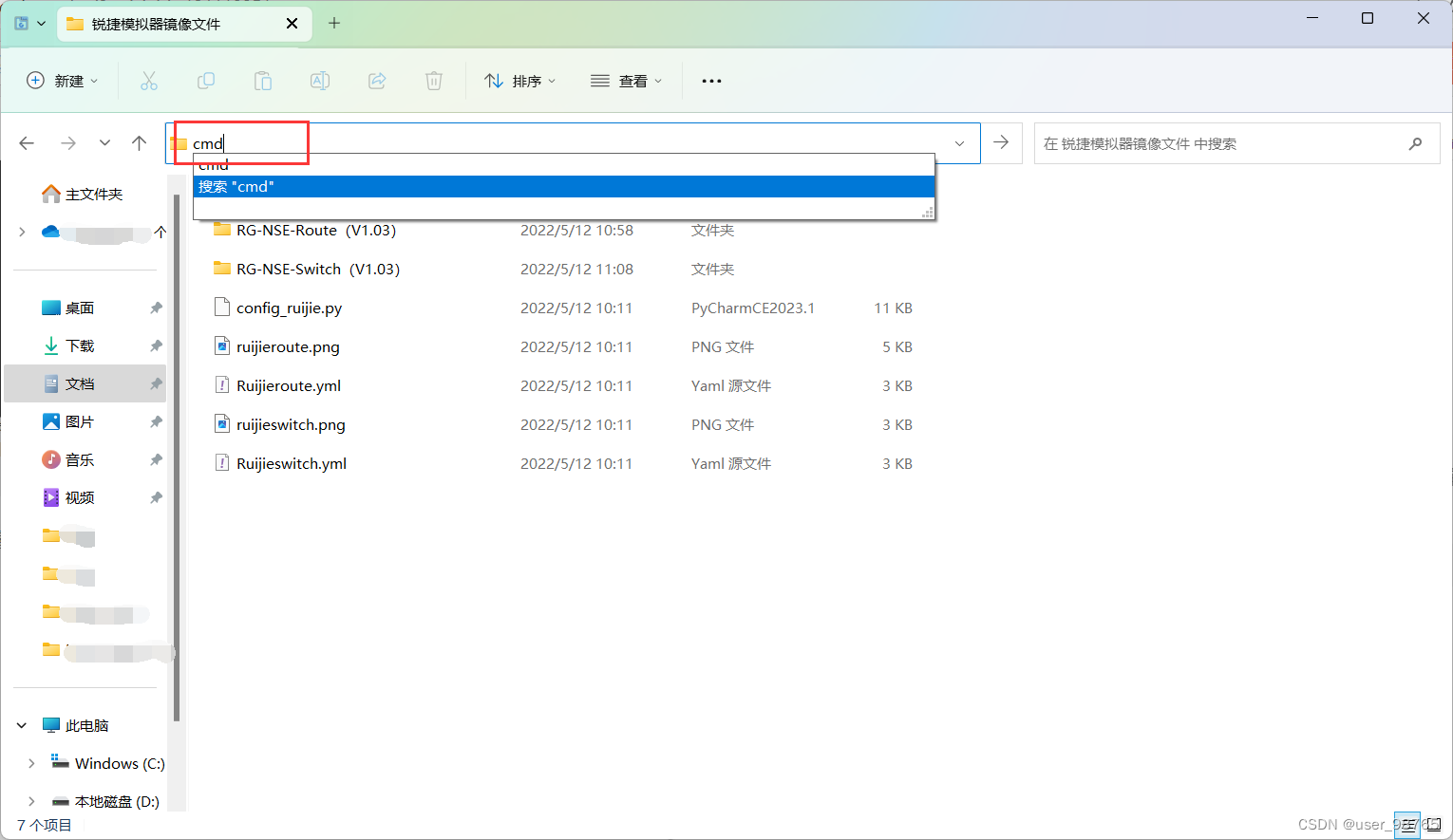
Task: Close the 锐捷模拟器镜像文件 tab
Action: [292, 23]
